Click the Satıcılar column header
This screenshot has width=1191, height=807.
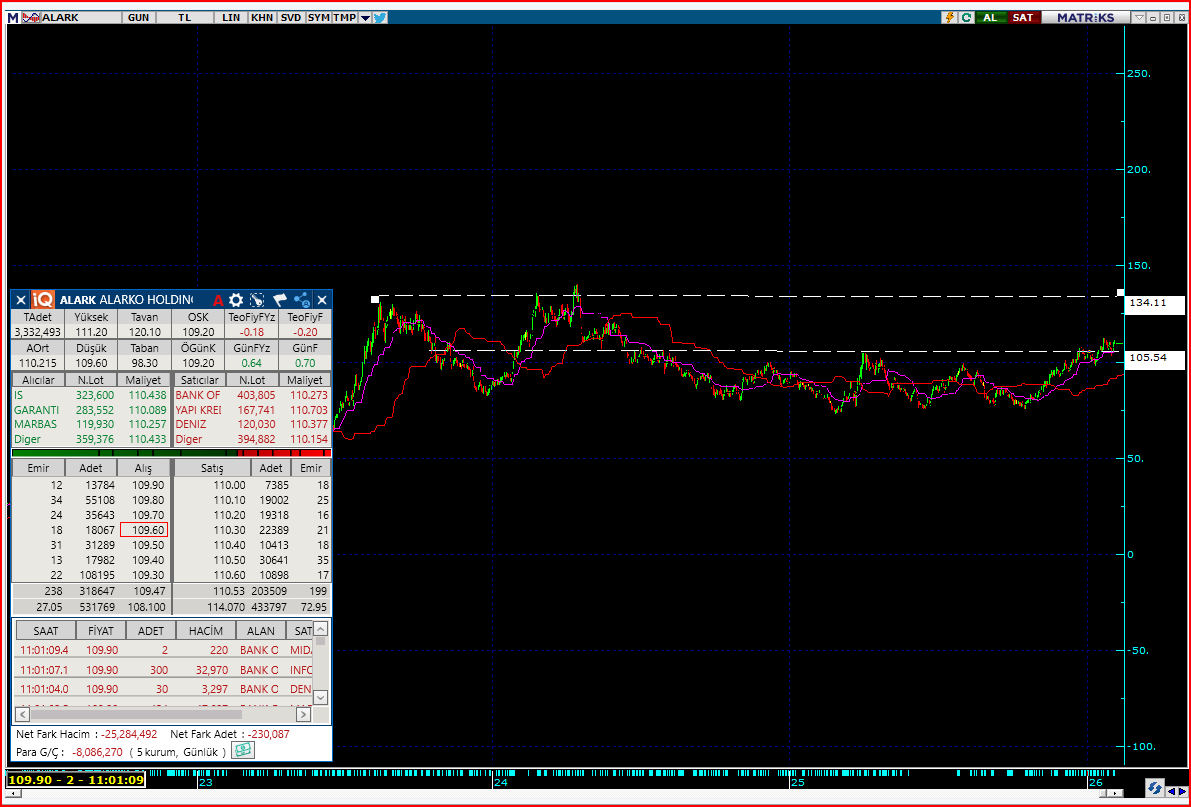[x=200, y=380]
